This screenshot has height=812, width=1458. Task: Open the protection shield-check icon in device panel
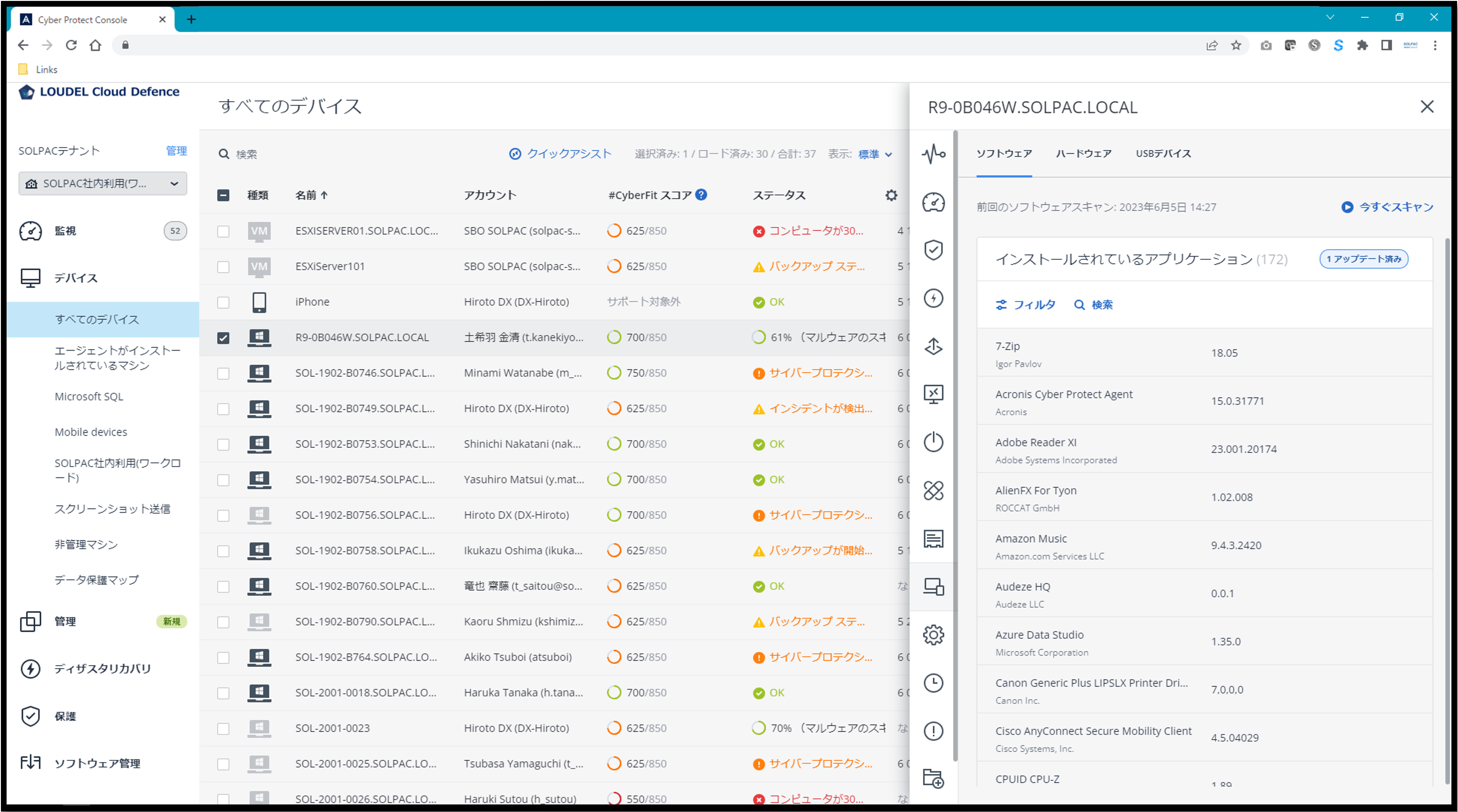[x=933, y=250]
